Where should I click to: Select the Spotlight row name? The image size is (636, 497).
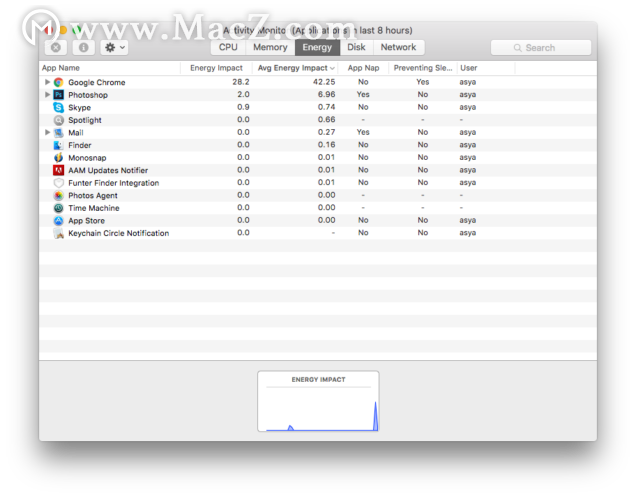click(x=85, y=120)
